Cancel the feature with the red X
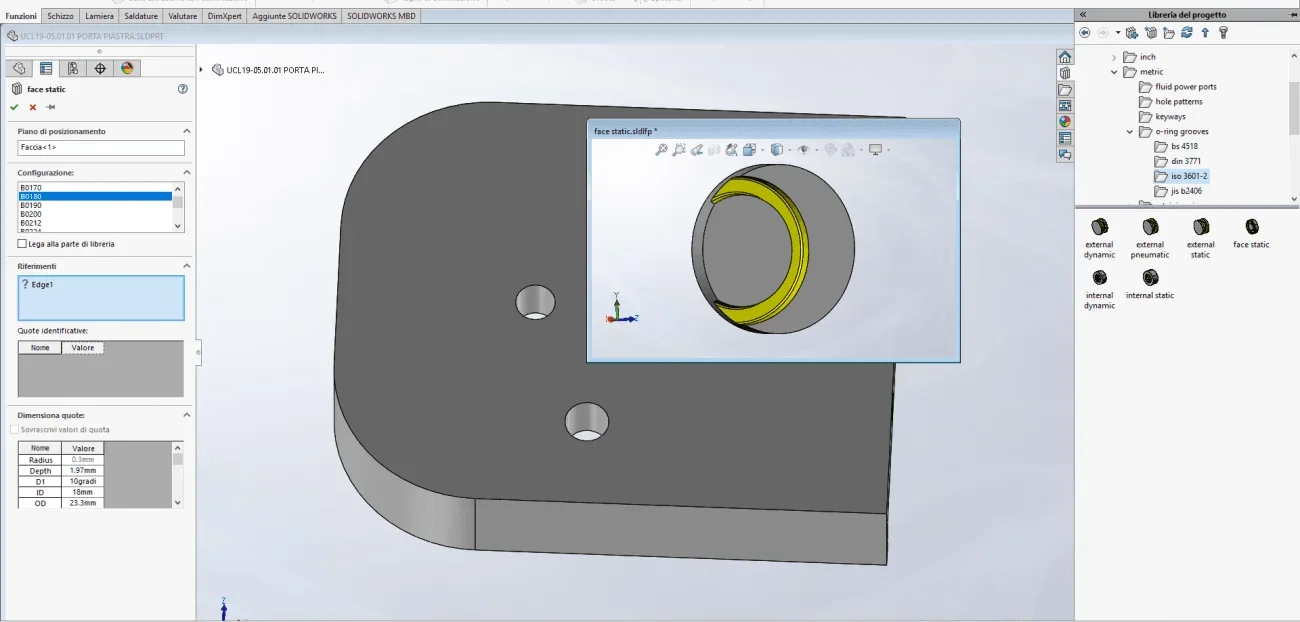 [32, 107]
